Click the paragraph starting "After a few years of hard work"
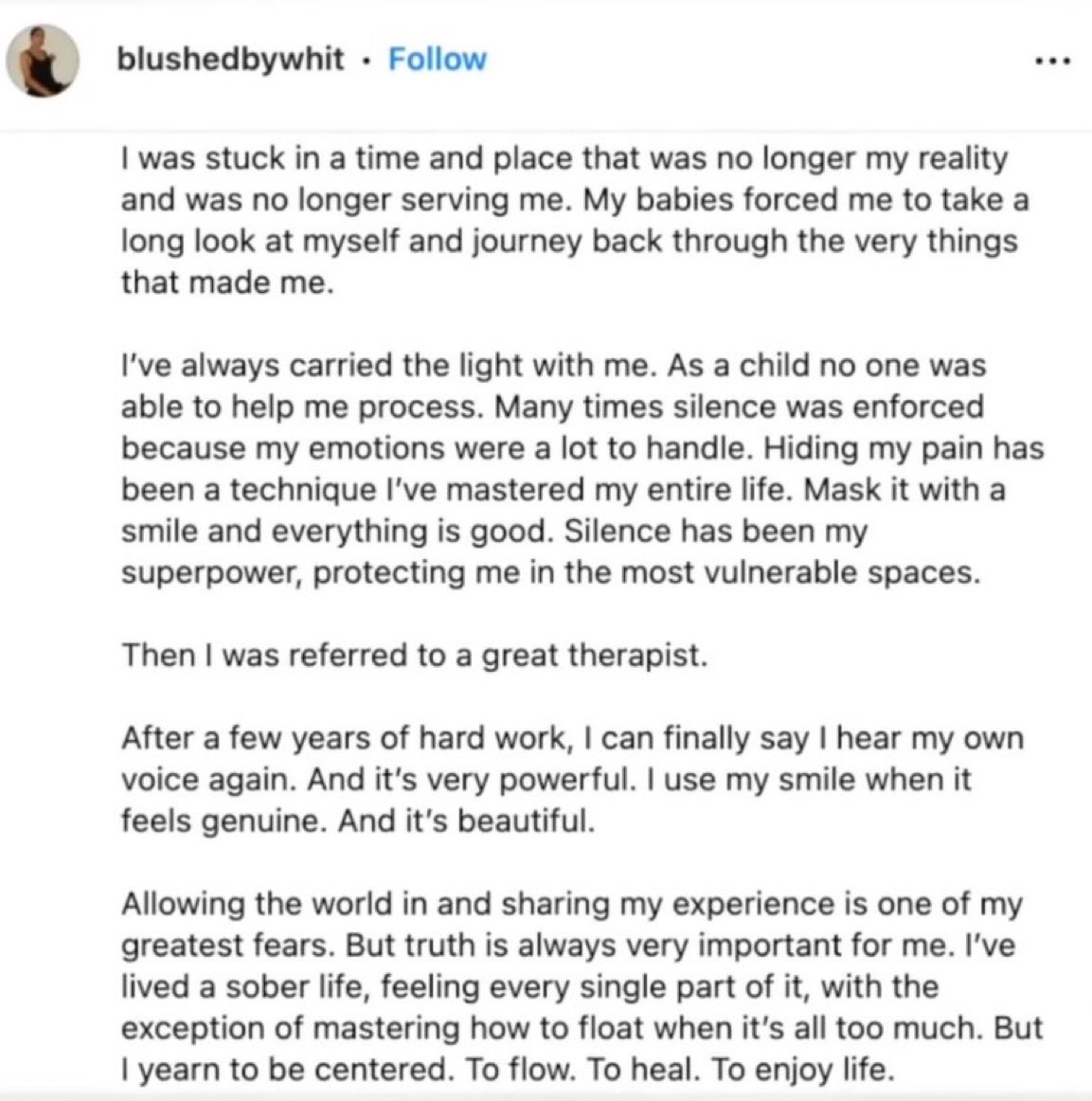The image size is (1092, 1101). (x=572, y=780)
